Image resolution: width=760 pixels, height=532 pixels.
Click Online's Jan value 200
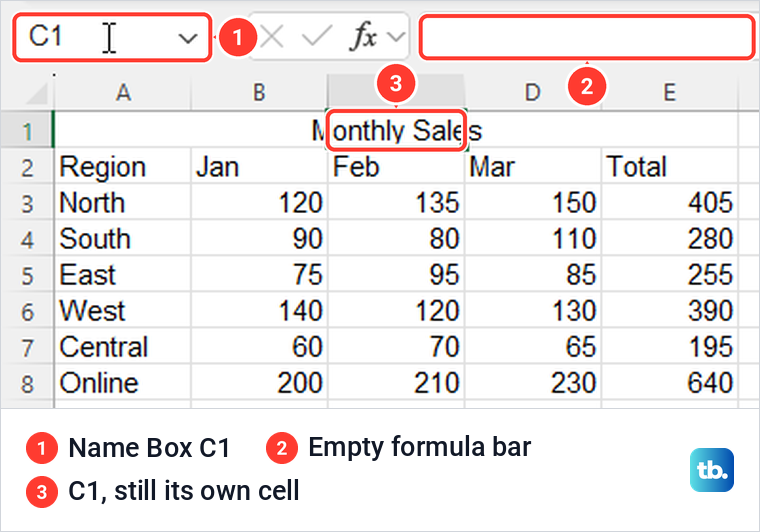[259, 382]
